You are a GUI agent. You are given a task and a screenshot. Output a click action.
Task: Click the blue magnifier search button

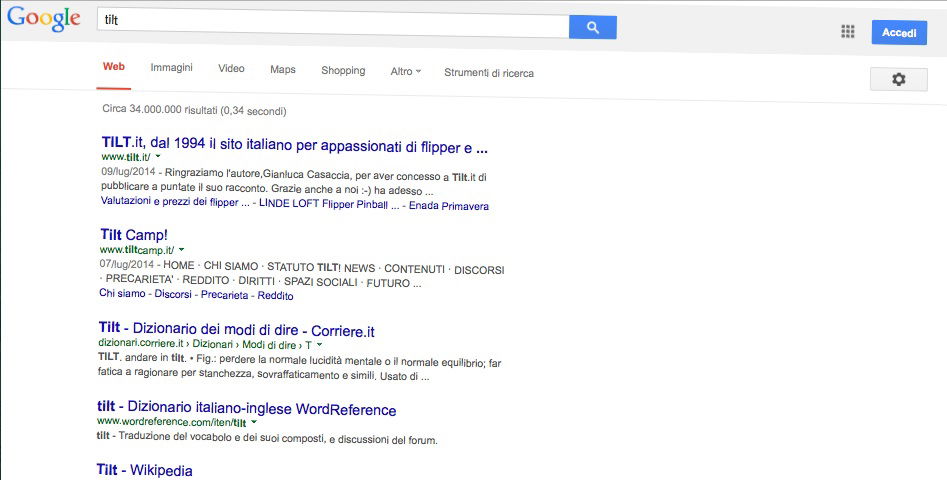[592, 27]
